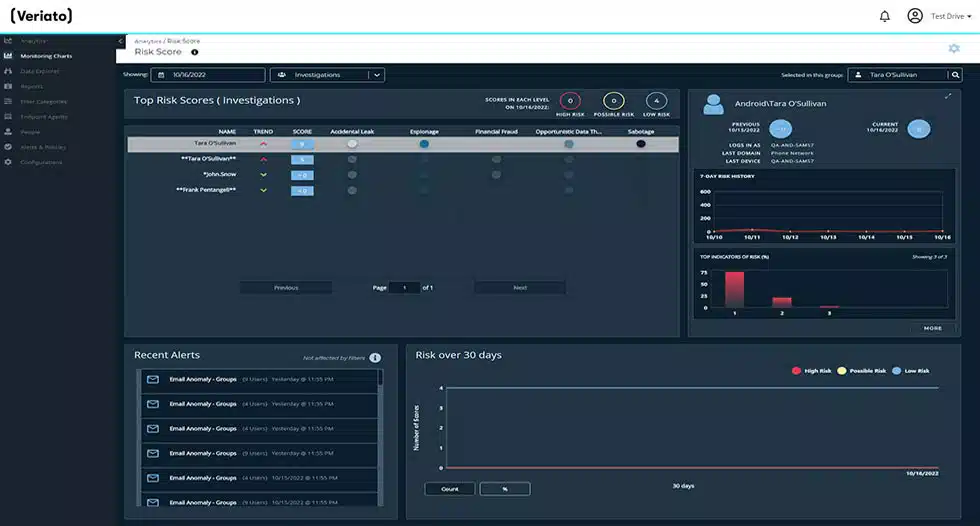Click the page number input field
The image size is (980, 526).
[404, 288]
